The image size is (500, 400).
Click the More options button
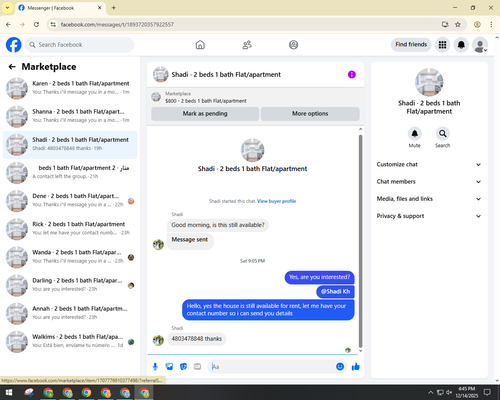(x=310, y=114)
